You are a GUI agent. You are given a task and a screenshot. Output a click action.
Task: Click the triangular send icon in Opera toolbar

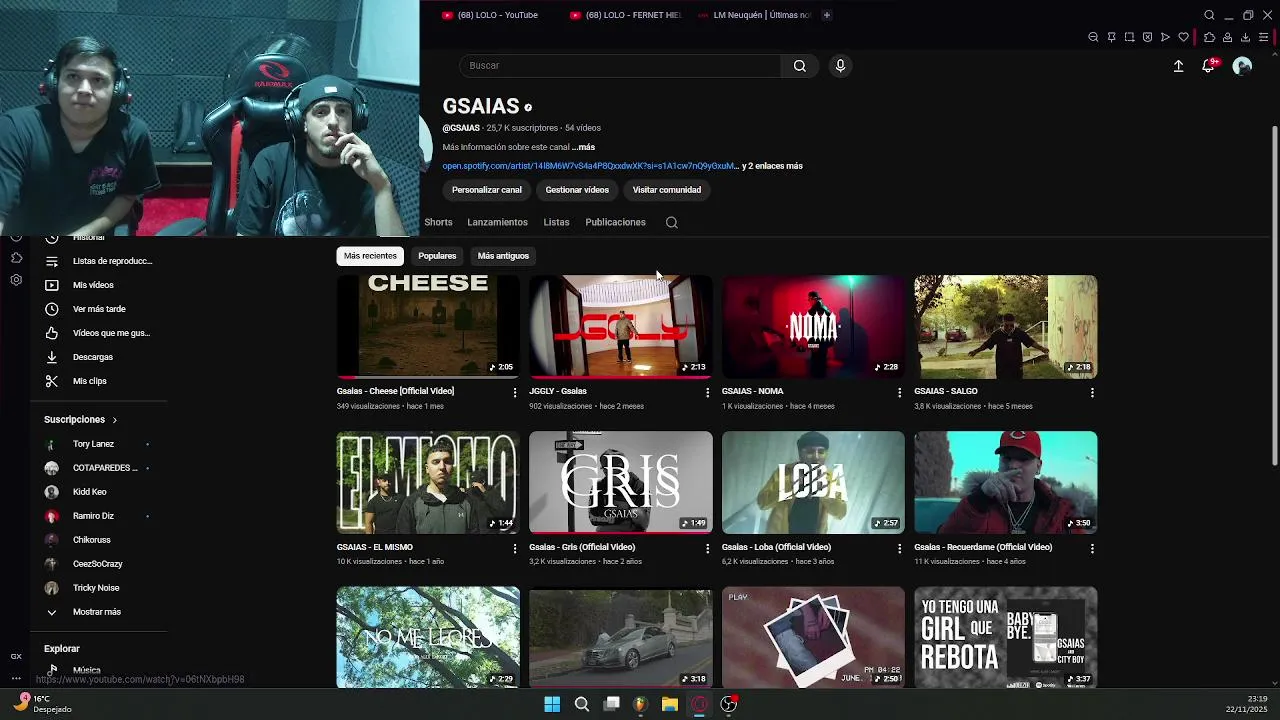[1165, 37]
